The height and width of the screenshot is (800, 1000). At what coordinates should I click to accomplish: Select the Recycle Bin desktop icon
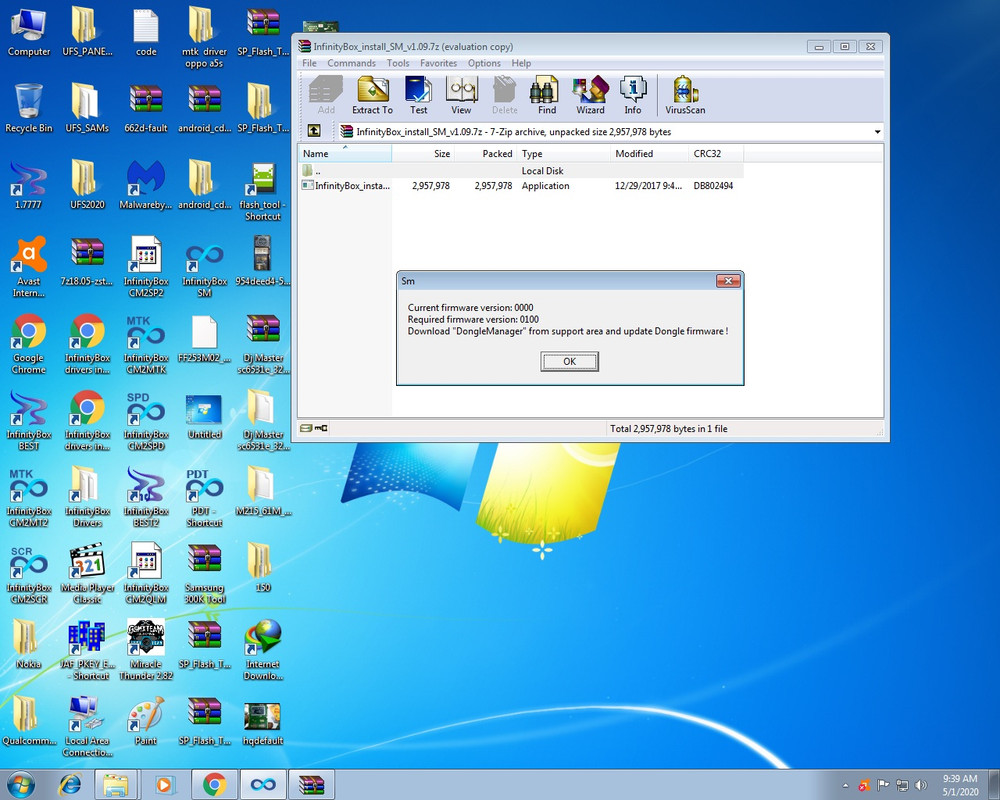coord(29,108)
